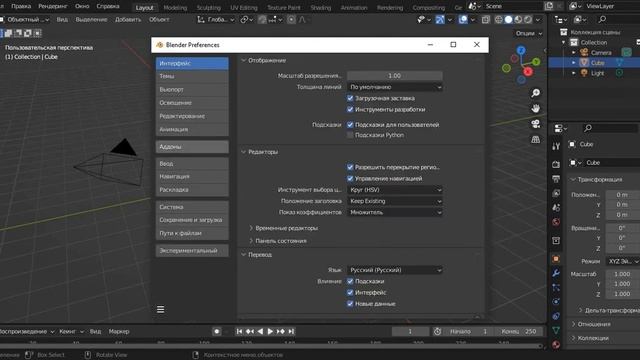
Task: Switch to orthographic grid view icon
Action: click(536, 140)
